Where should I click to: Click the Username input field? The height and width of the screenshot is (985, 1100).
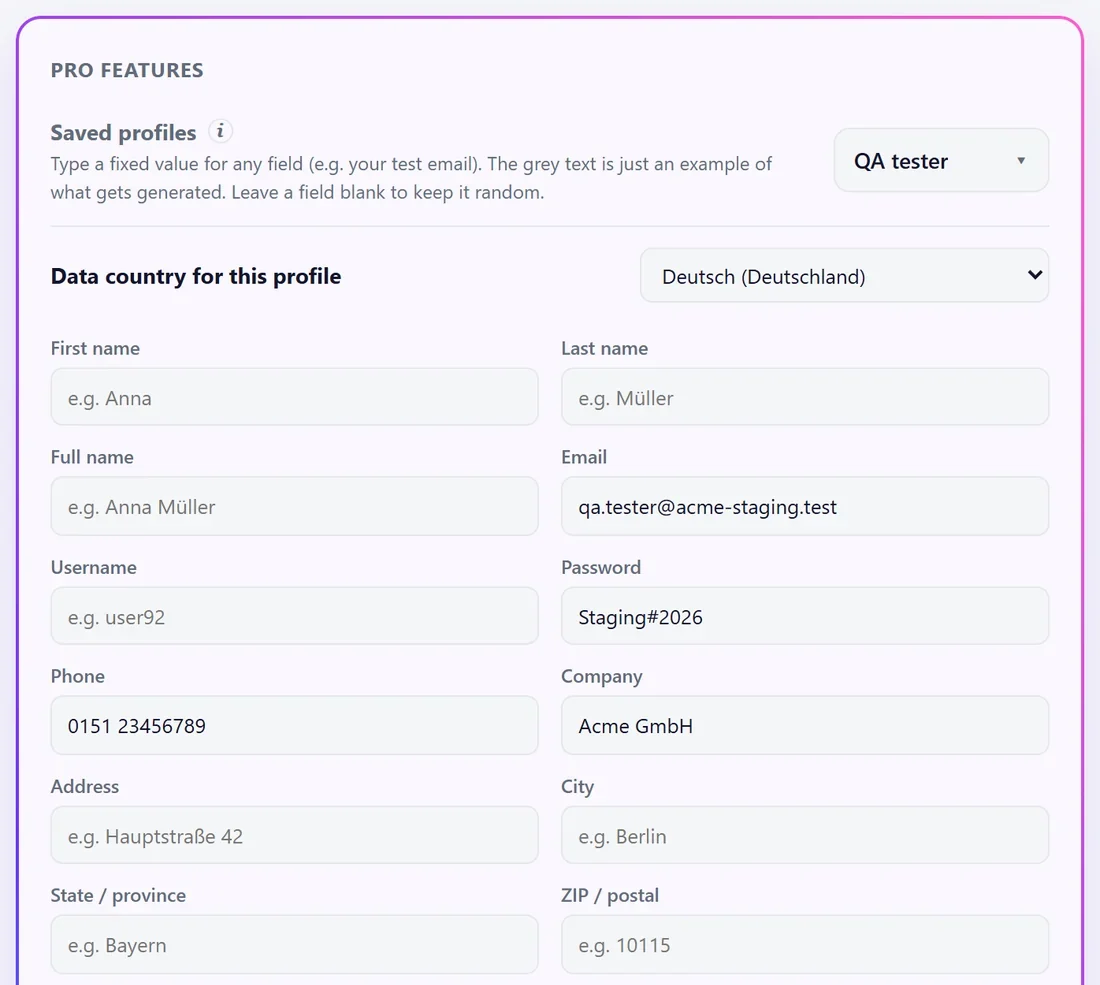click(294, 616)
